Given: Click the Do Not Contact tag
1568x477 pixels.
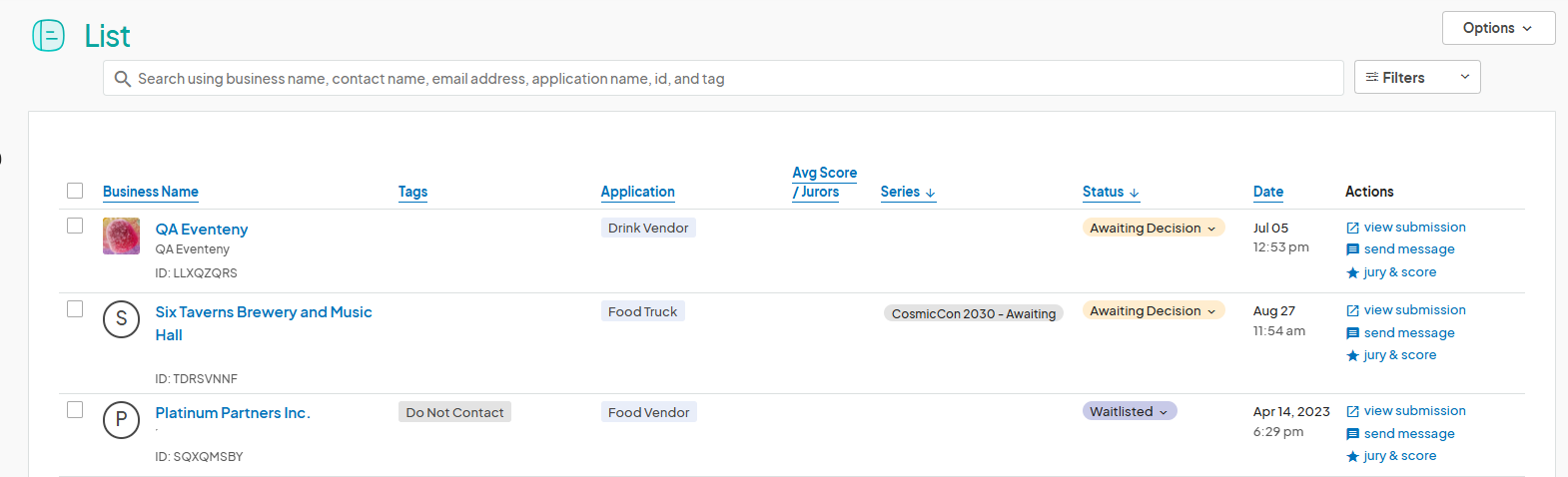Looking at the screenshot, I should click(454, 412).
